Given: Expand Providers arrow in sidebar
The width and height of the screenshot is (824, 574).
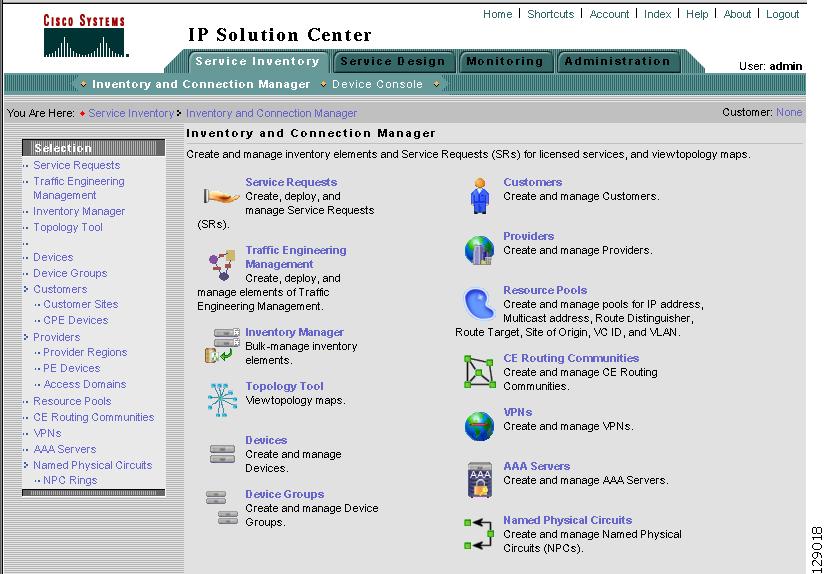Looking at the screenshot, I should pos(26,337).
